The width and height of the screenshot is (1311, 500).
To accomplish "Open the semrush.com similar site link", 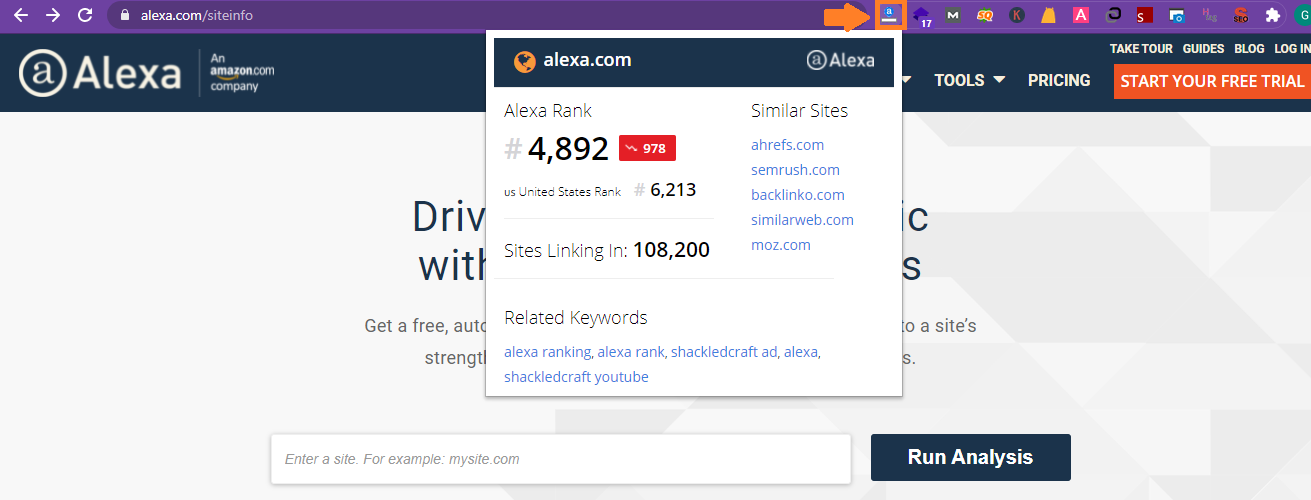I will pyautogui.click(x=795, y=170).
